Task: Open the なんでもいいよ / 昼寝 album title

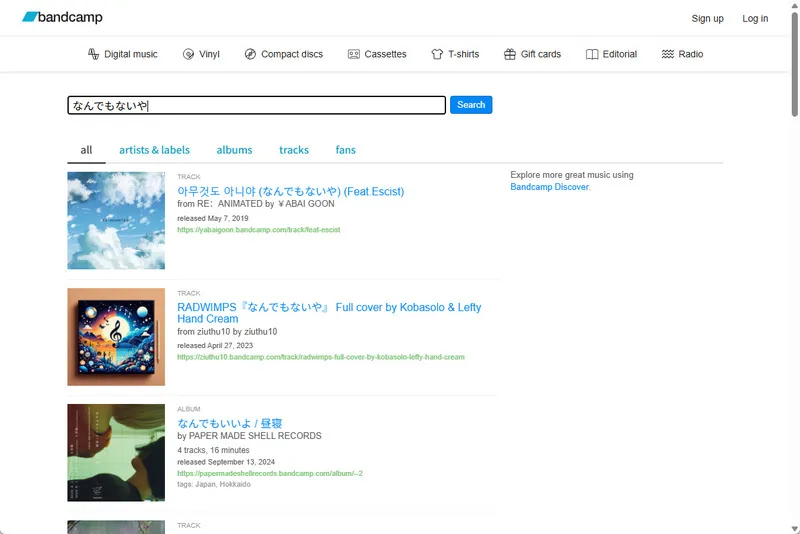Action: pos(230,423)
